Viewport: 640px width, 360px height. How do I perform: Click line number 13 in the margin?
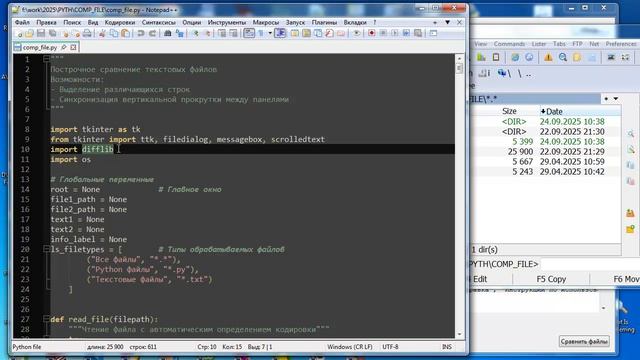click(x=25, y=179)
